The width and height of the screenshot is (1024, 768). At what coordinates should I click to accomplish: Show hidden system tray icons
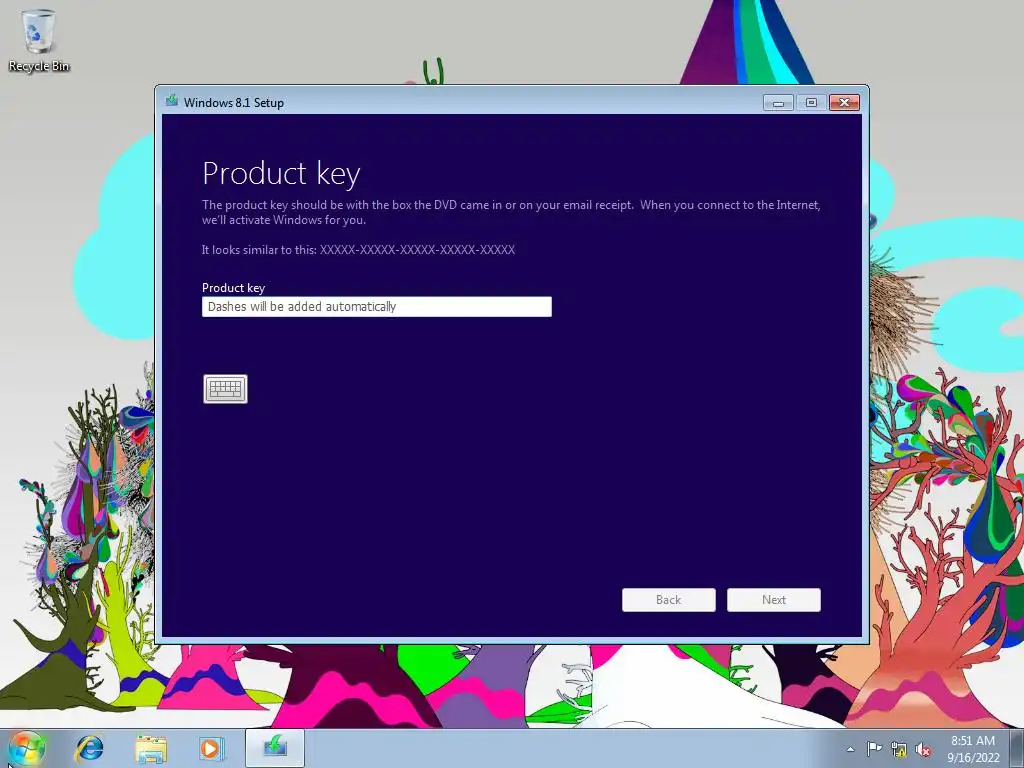(850, 749)
